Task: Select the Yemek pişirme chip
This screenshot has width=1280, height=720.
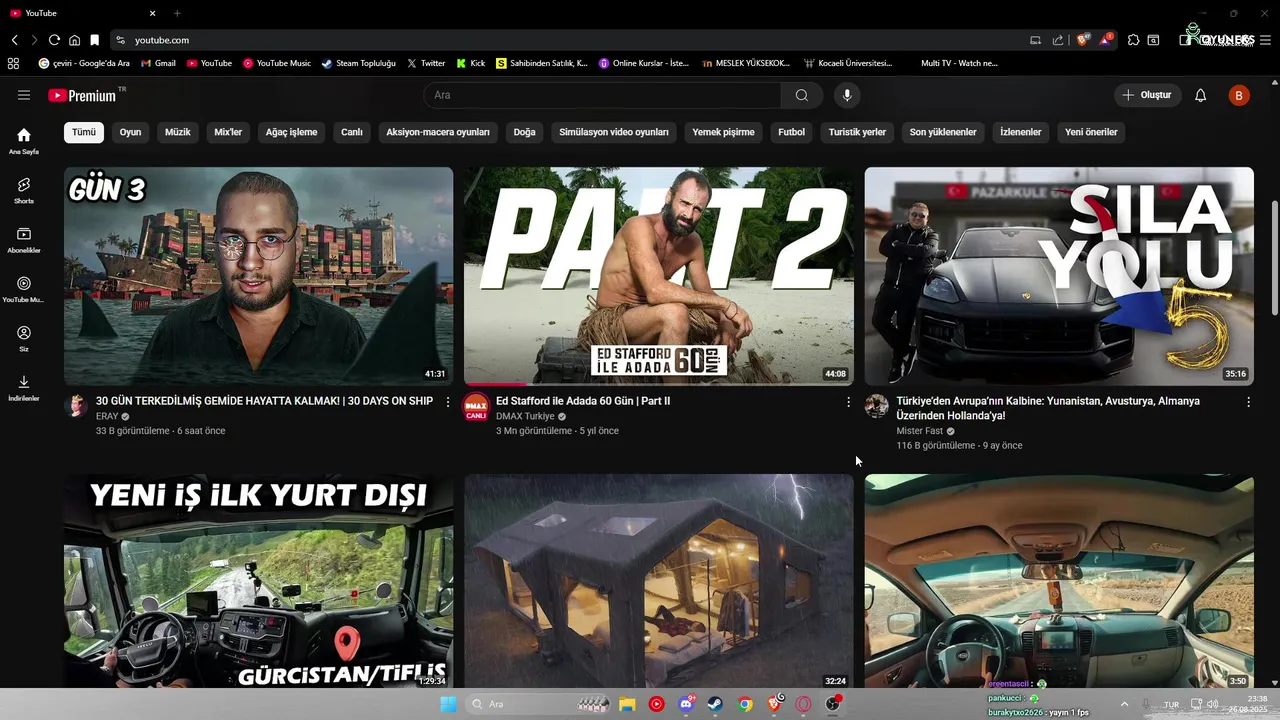Action: (723, 132)
